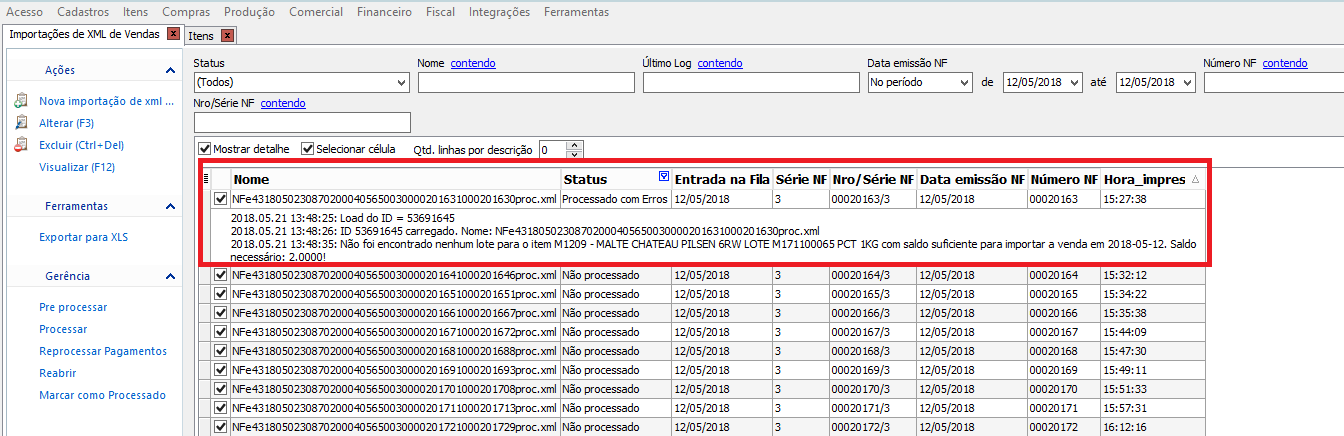Screen dimensions: 1344x436
Task: Open the Comercial menu
Action: [318, 12]
